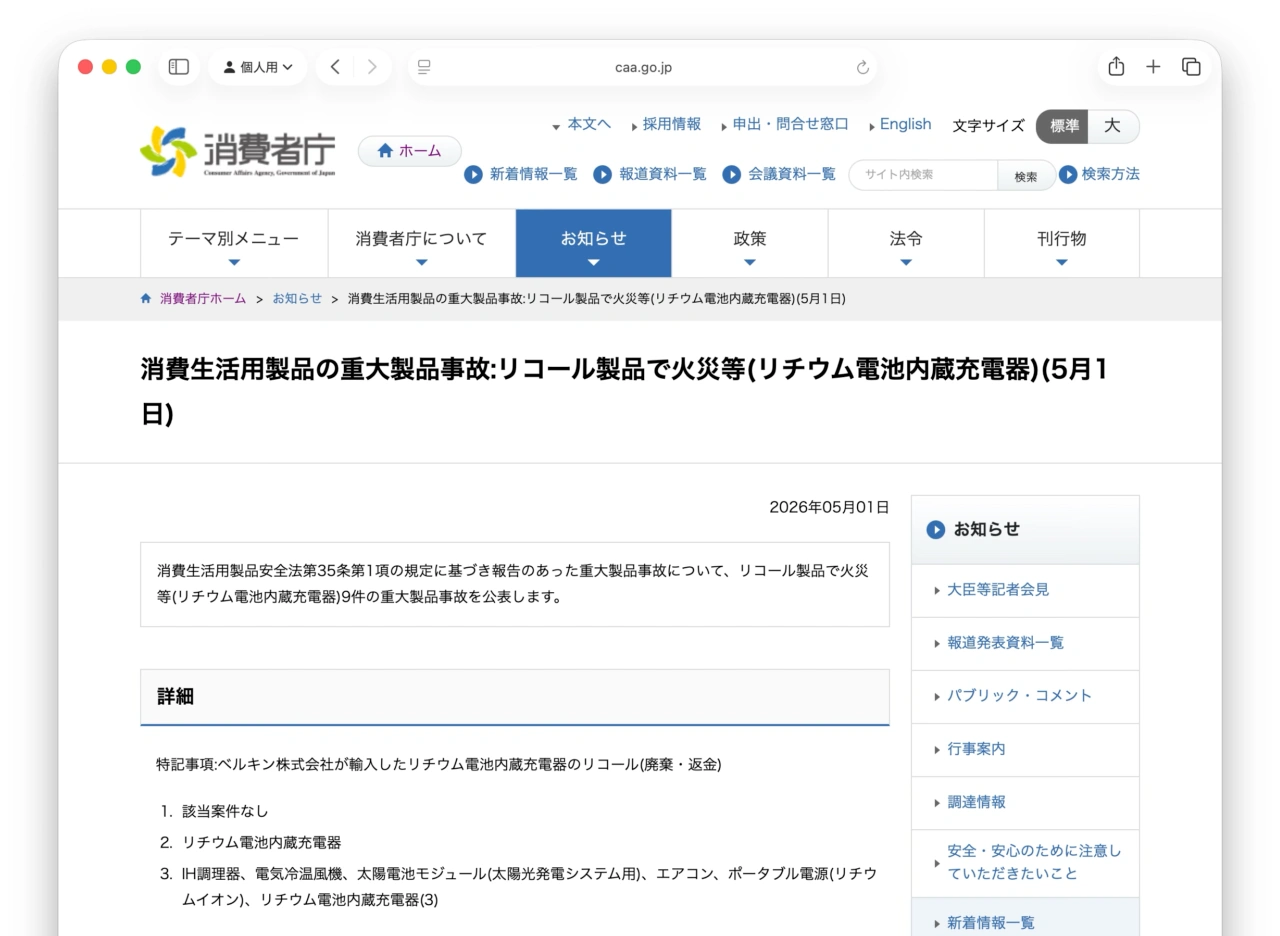
Task: Click the サイト内検索 search field
Action: tap(923, 175)
